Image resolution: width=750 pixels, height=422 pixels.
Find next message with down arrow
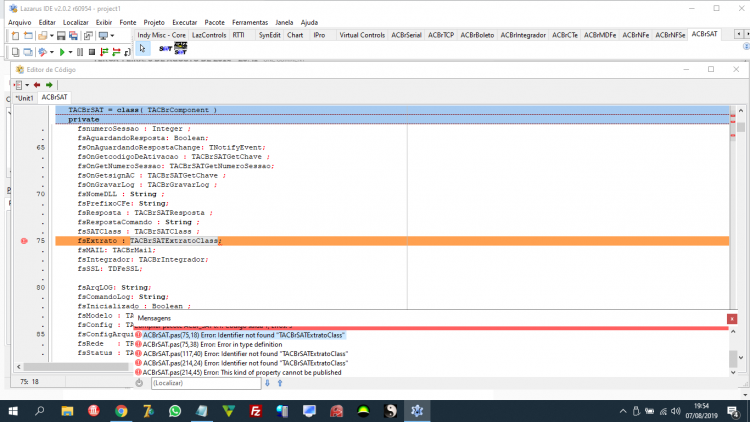(x=267, y=383)
